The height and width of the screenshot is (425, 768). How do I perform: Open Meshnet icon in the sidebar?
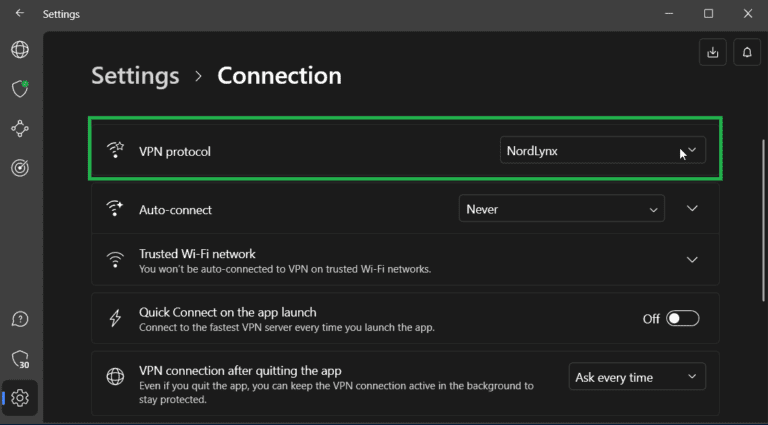click(x=20, y=129)
